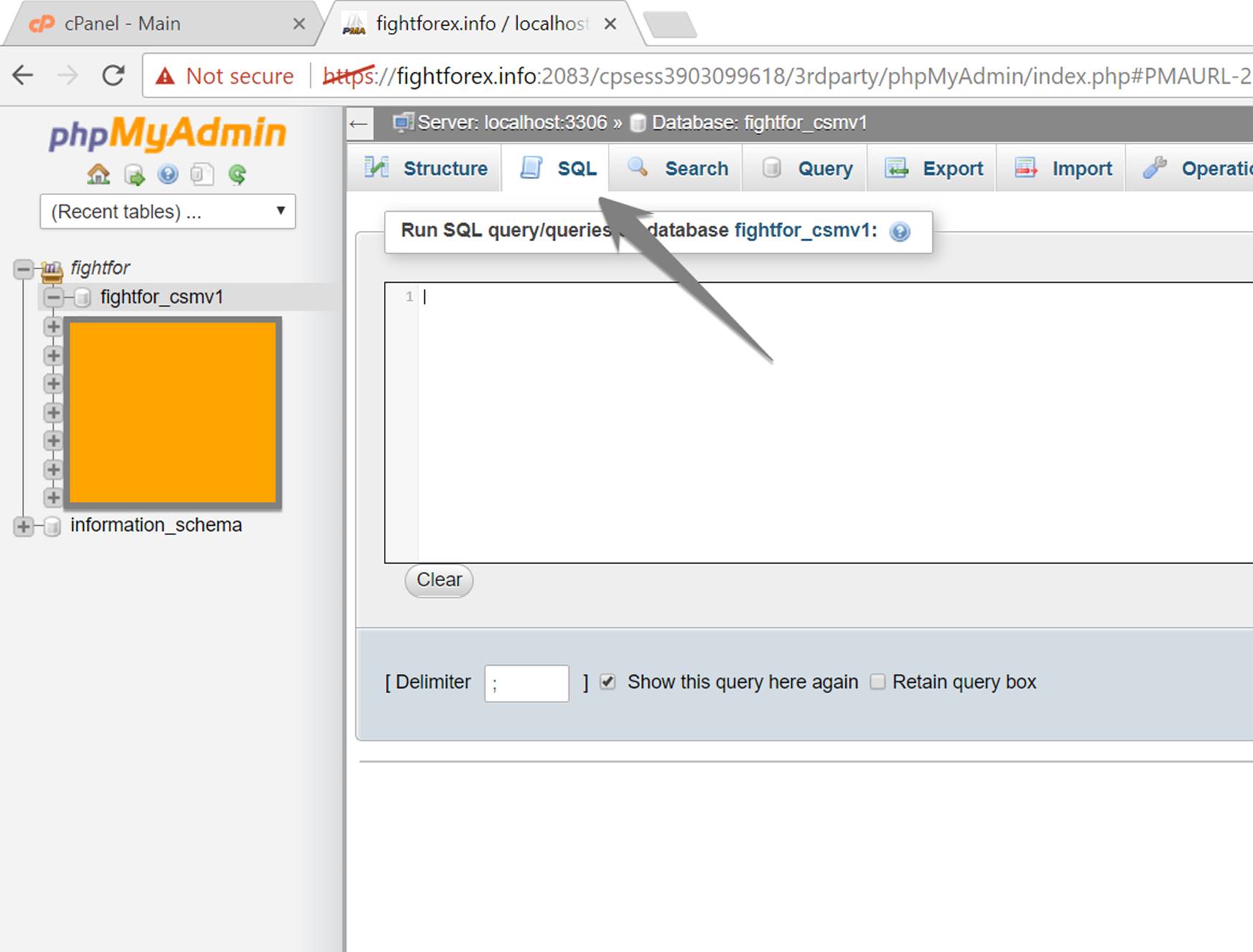
Task: Open the Export tab
Action: click(x=932, y=169)
